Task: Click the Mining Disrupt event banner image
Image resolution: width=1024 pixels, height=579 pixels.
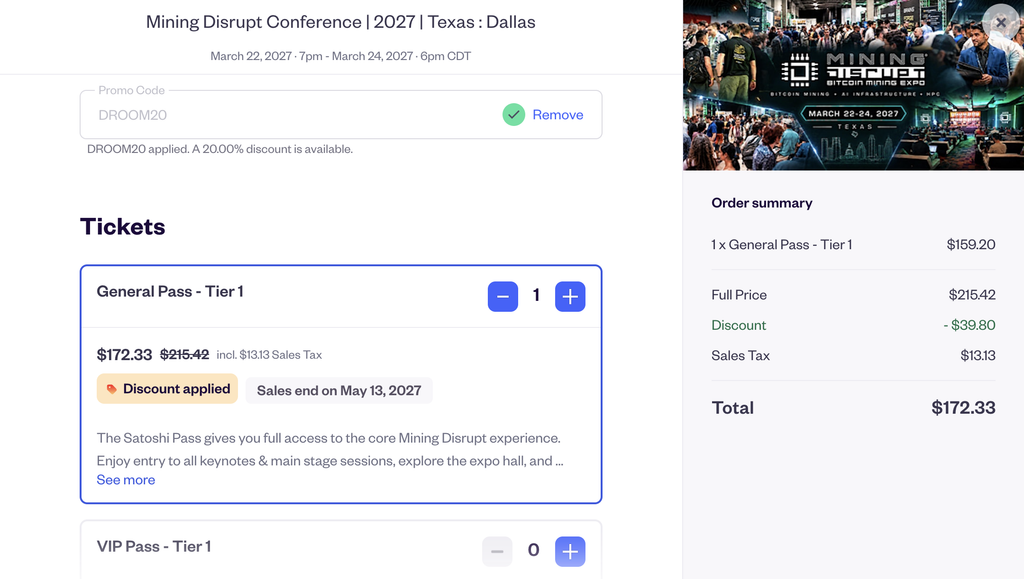Action: [x=853, y=85]
